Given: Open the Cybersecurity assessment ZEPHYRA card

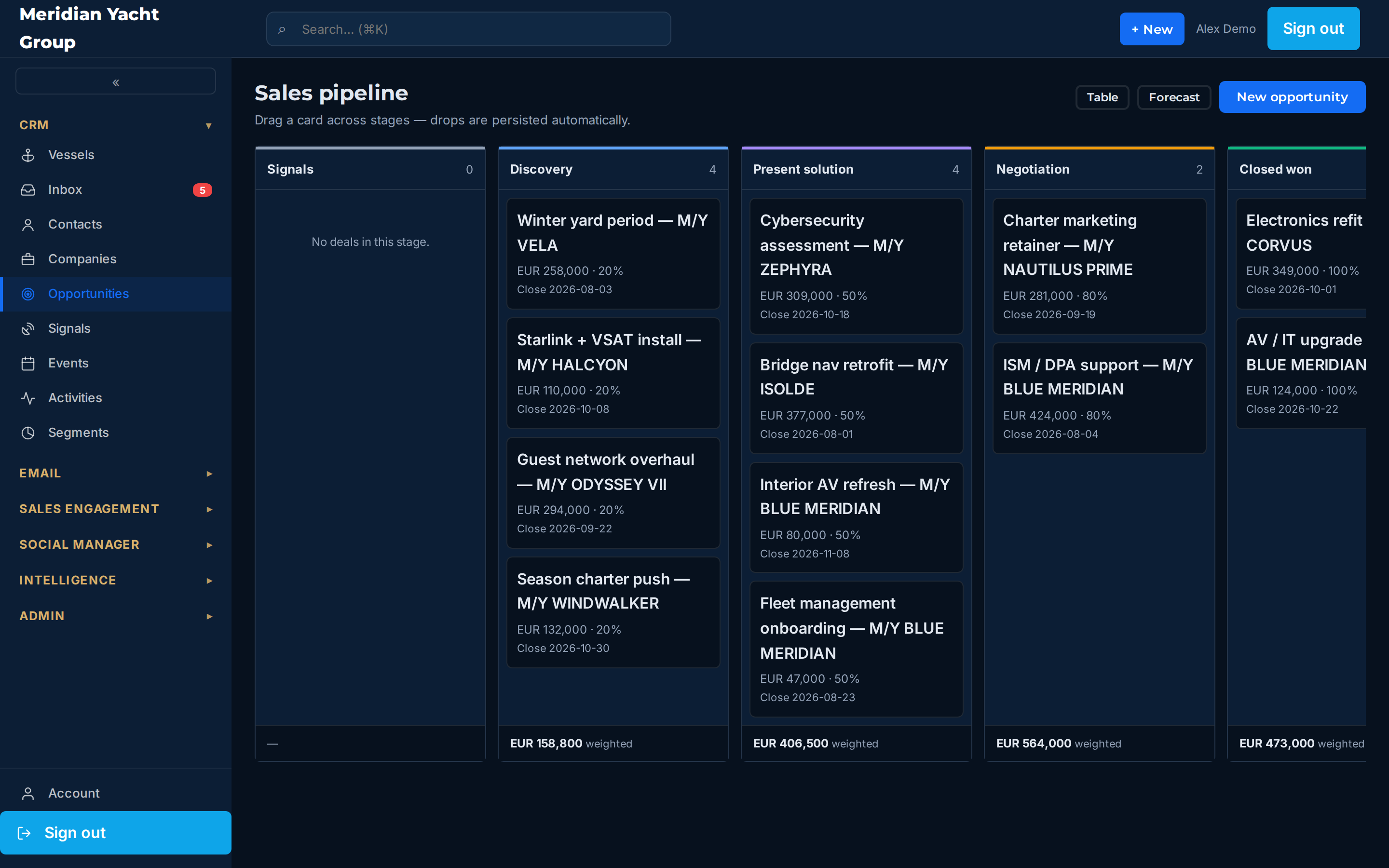Looking at the screenshot, I should click(x=856, y=266).
